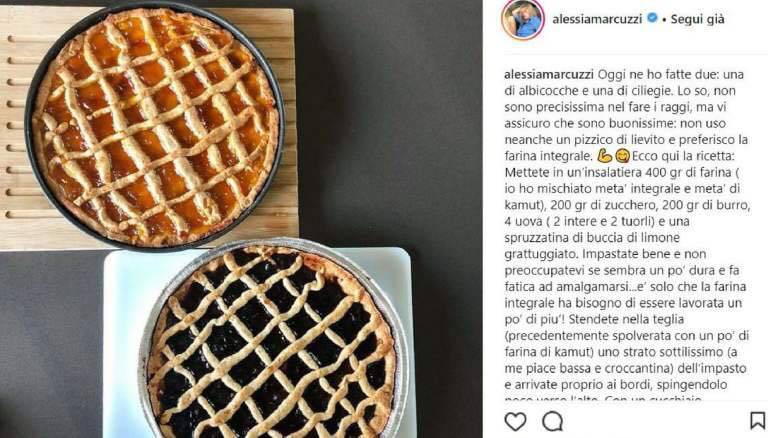Click the caption line mentioning 'farina integrale.'
The image size is (768, 438).
pos(549,156)
